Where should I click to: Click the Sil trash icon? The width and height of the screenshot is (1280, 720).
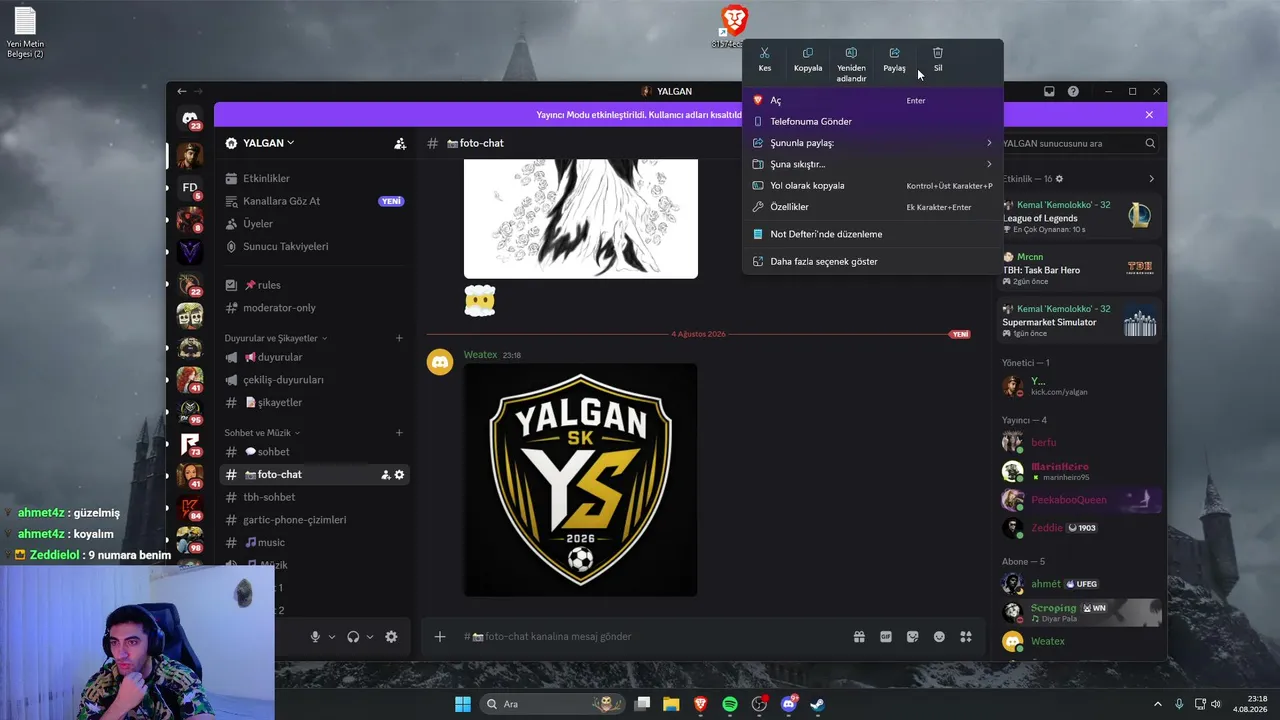pyautogui.click(x=938, y=53)
